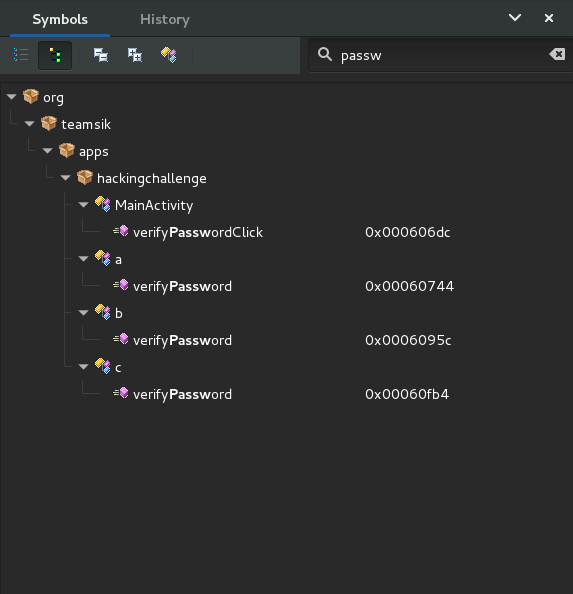
Task: Collapse the org package node
Action: (x=11, y=97)
